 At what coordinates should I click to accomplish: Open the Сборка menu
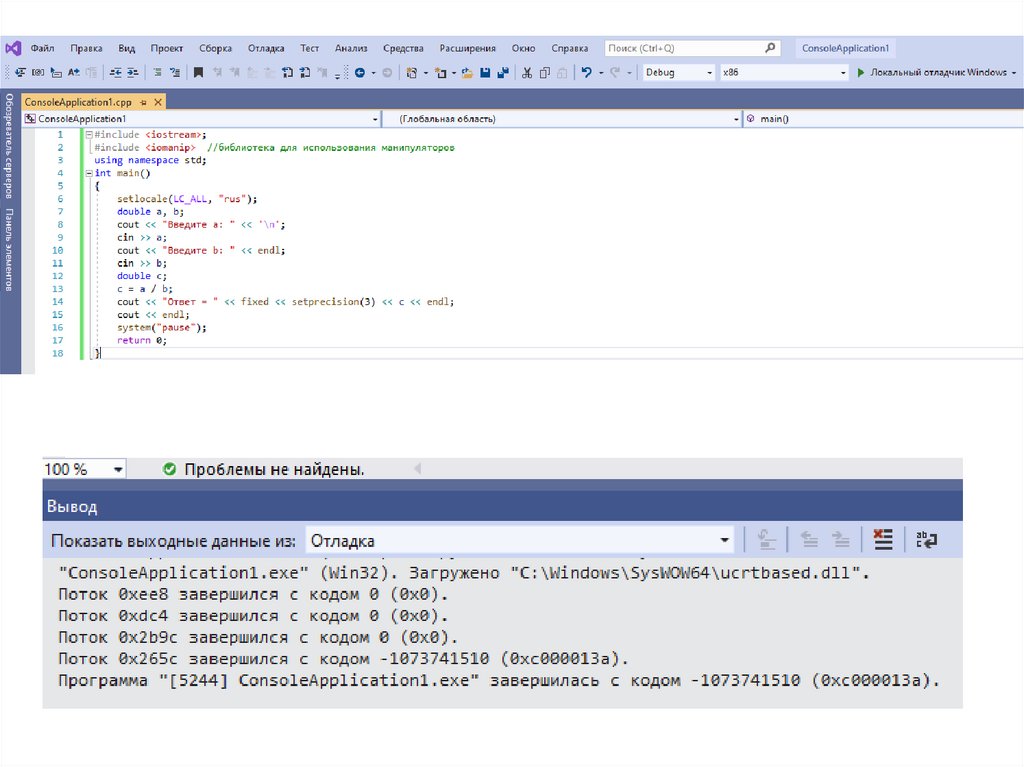click(x=215, y=48)
